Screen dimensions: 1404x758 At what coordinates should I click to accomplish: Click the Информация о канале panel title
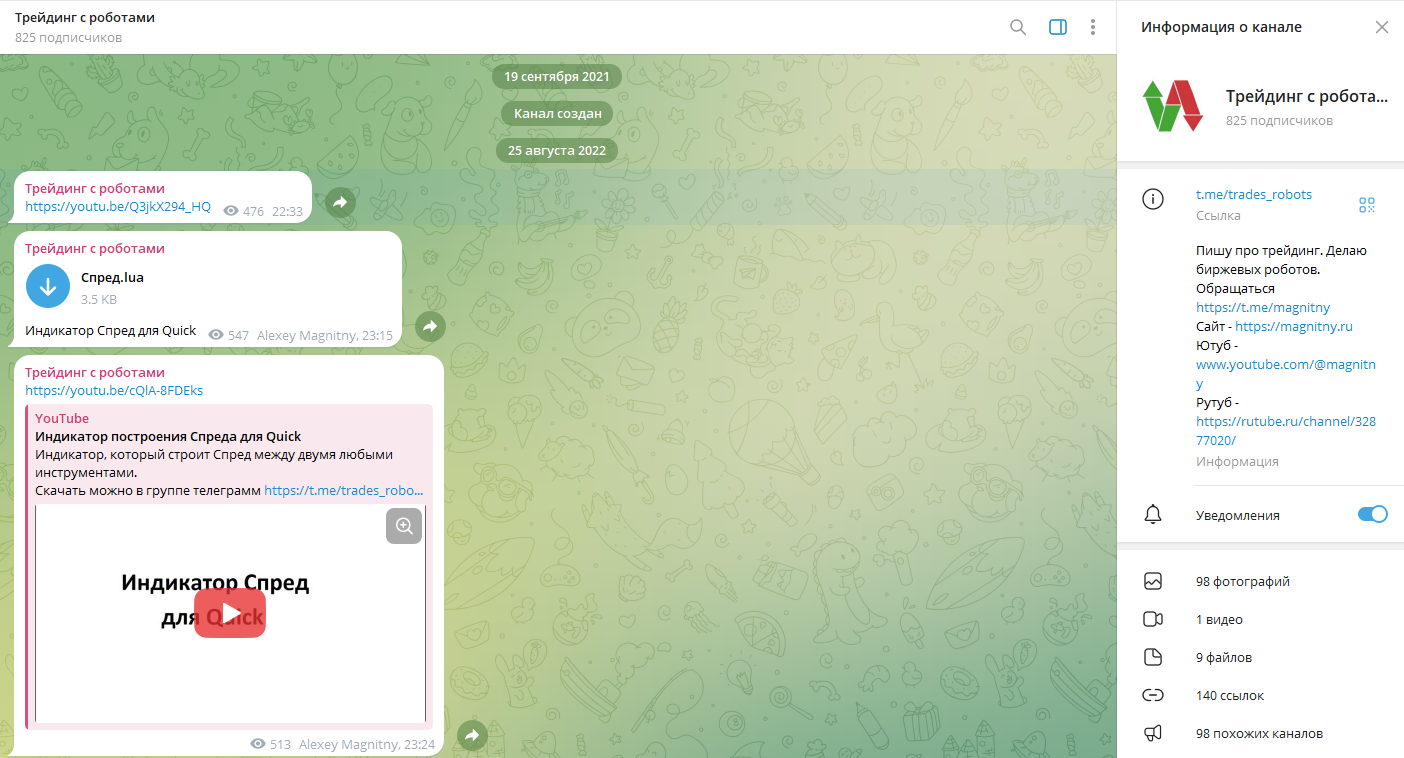(1221, 27)
